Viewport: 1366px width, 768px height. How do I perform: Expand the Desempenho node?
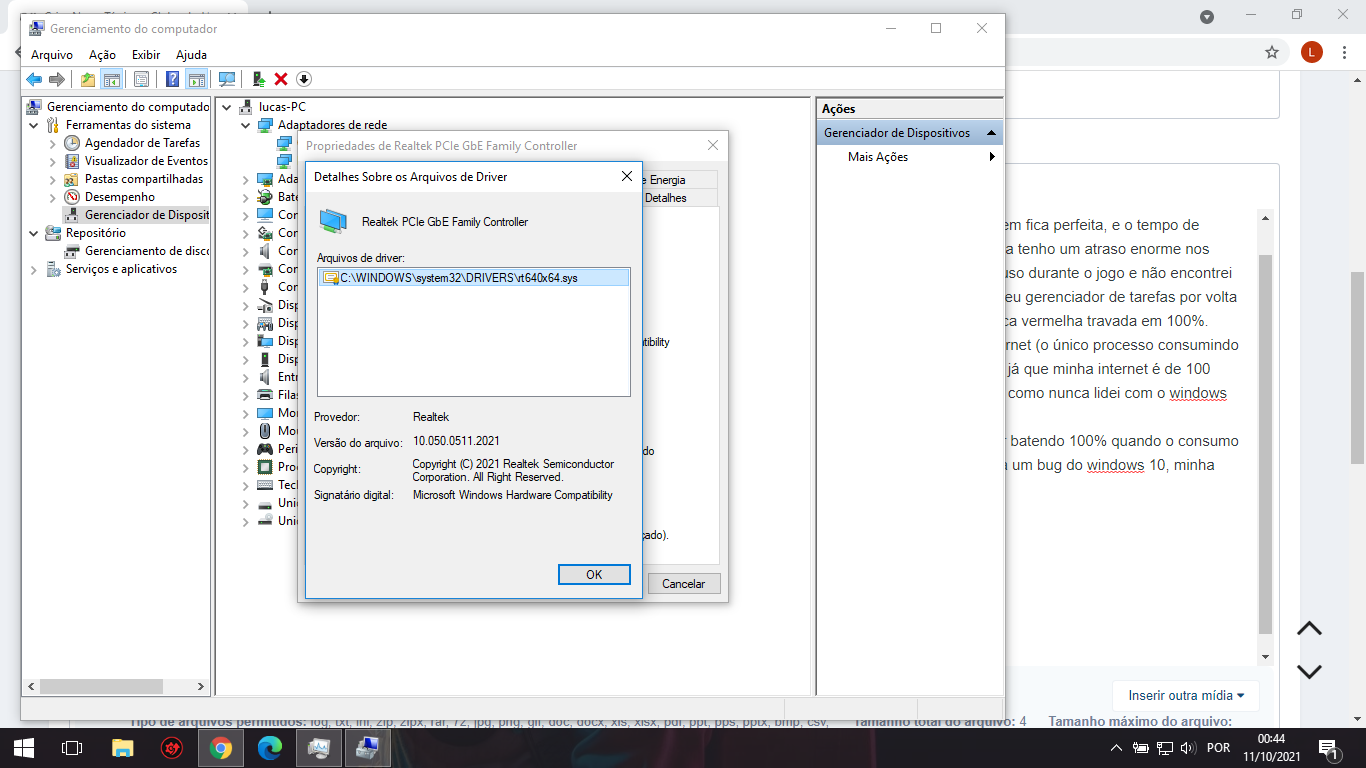[53, 197]
